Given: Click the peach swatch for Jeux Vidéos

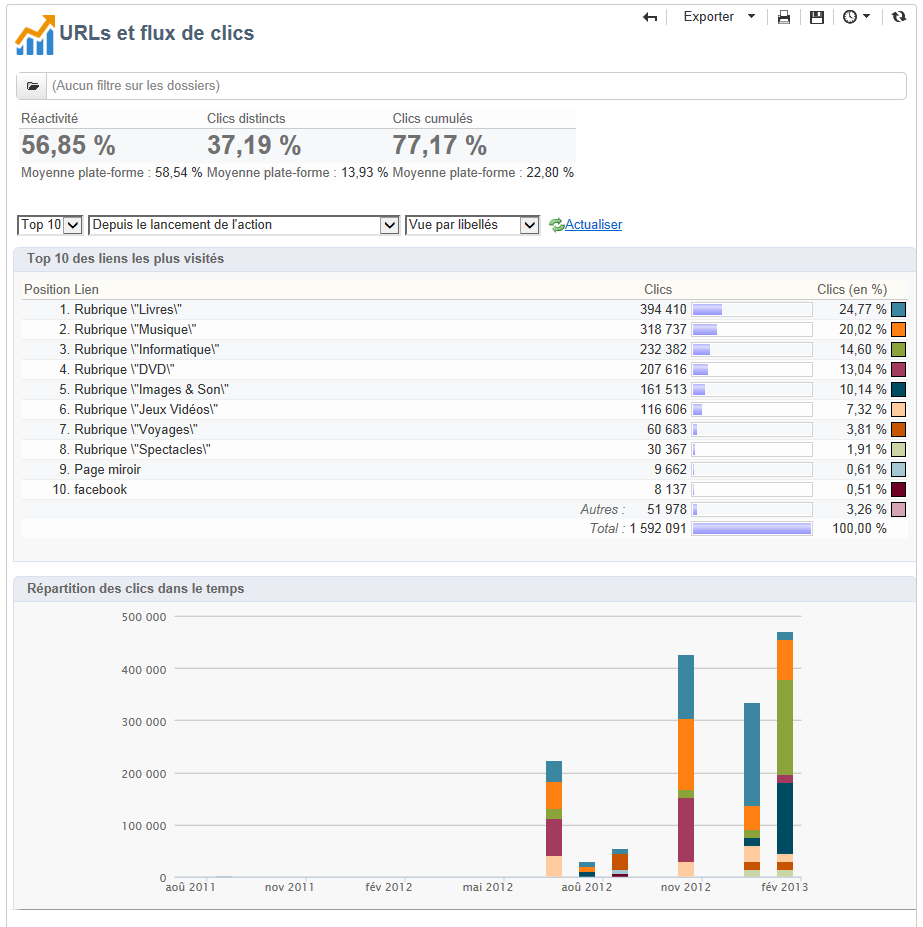Looking at the screenshot, I should coord(898,409).
